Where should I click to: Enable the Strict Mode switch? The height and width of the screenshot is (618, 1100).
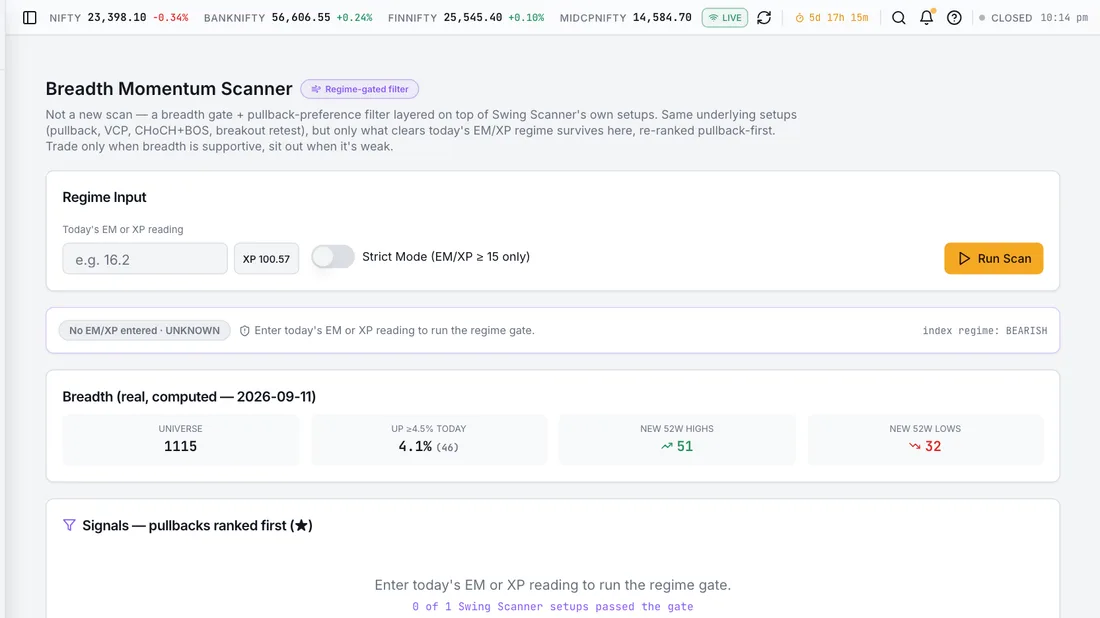[x=333, y=257]
